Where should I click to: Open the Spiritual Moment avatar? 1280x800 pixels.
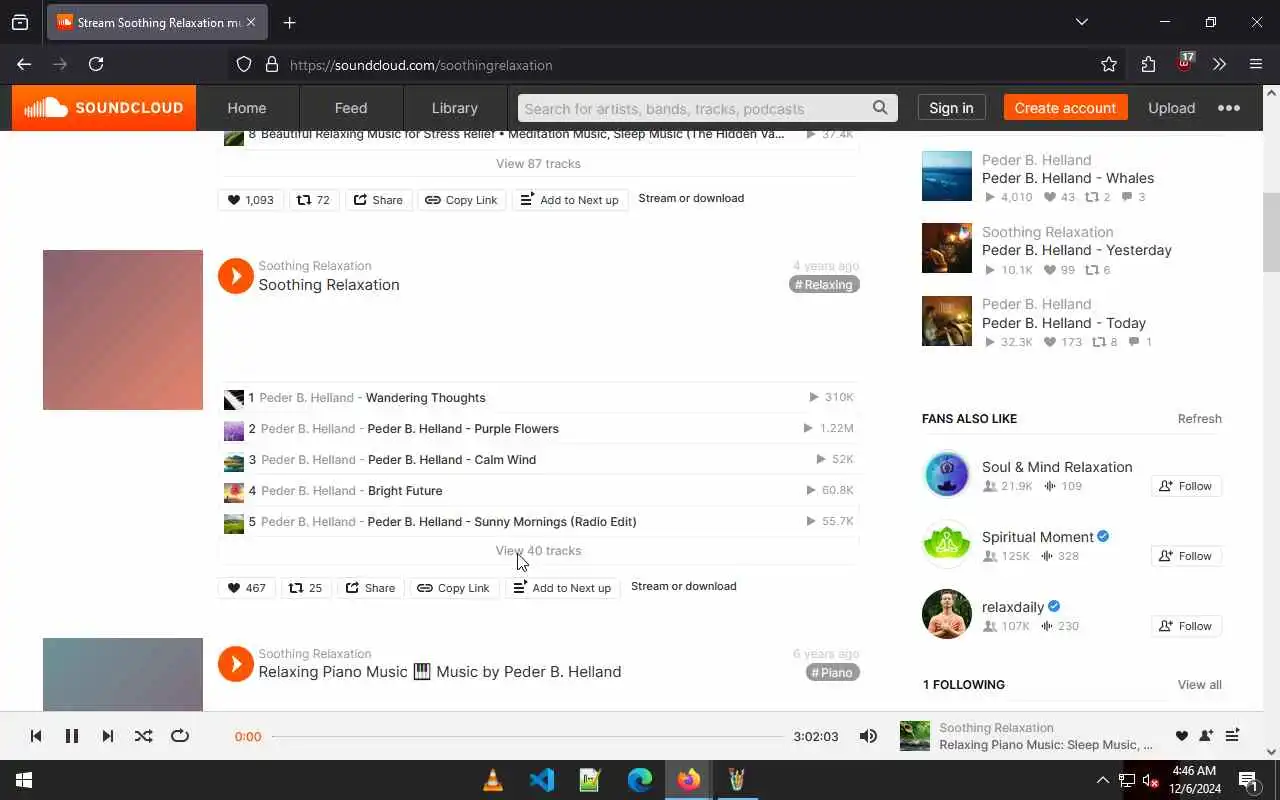(x=947, y=544)
